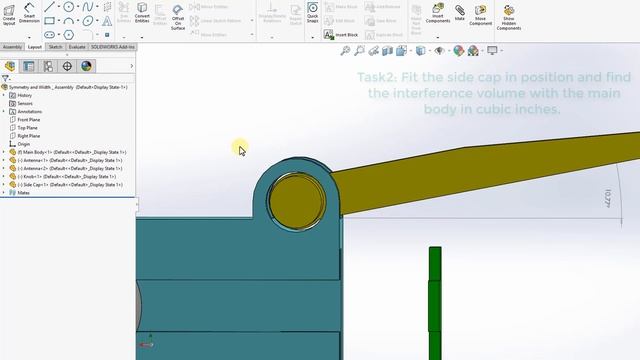Expand the Knob<1> component
640x360 pixels.
pyautogui.click(x=4, y=177)
